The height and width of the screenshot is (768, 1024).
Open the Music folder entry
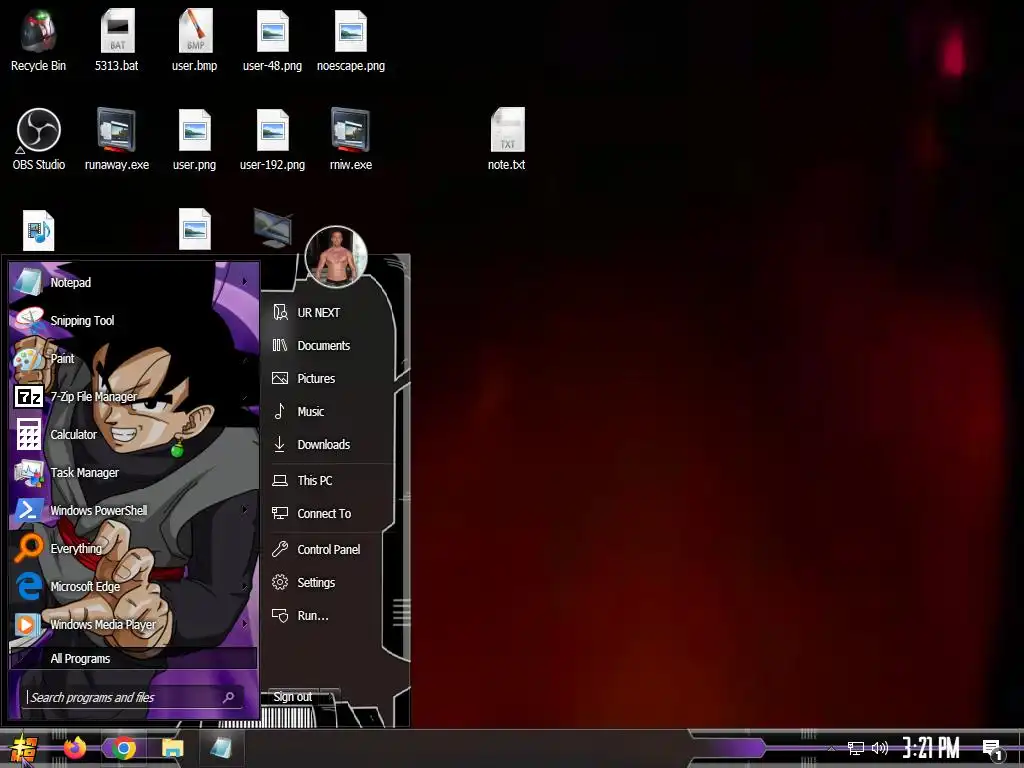330,411
